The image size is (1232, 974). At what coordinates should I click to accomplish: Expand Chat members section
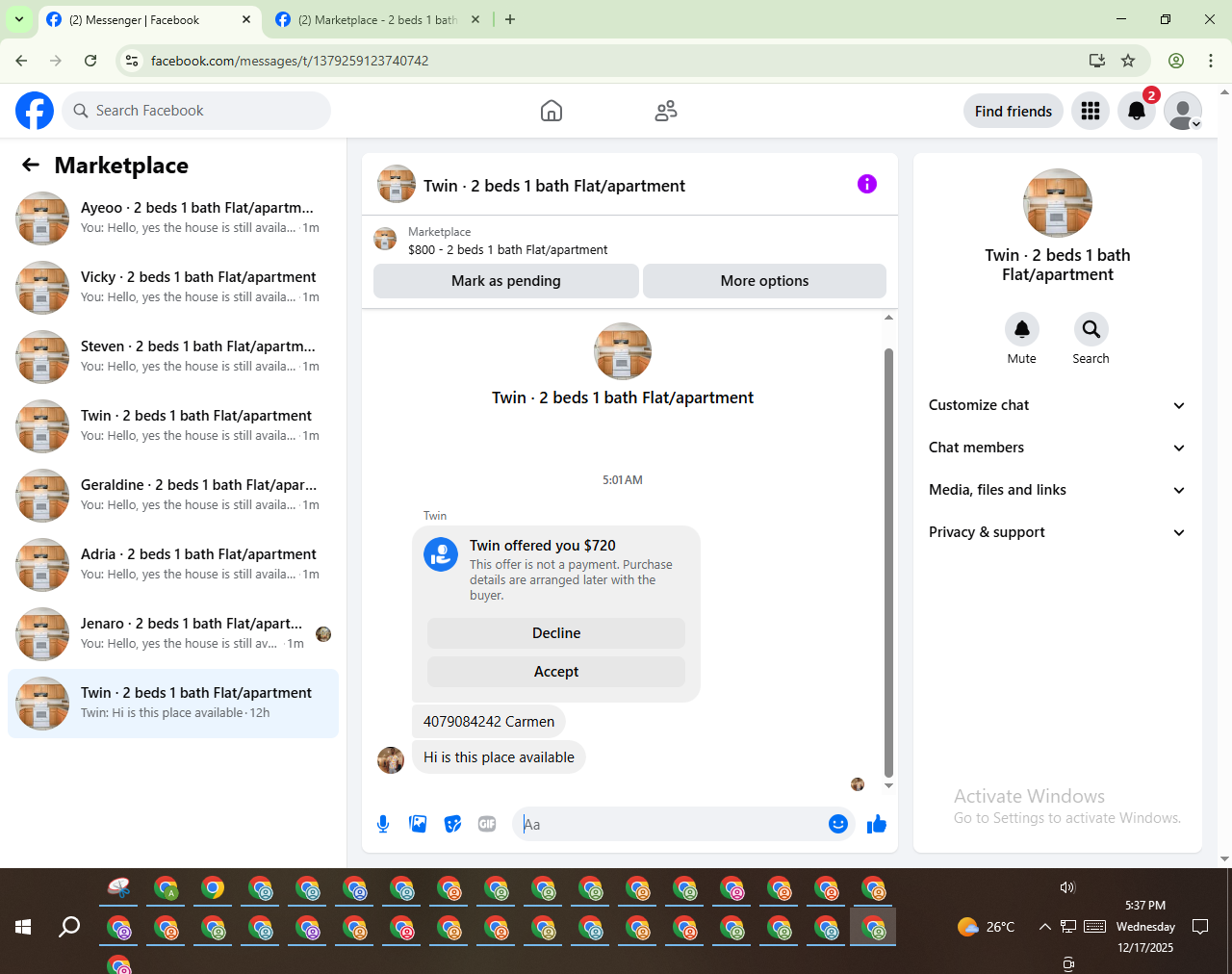pos(1058,448)
